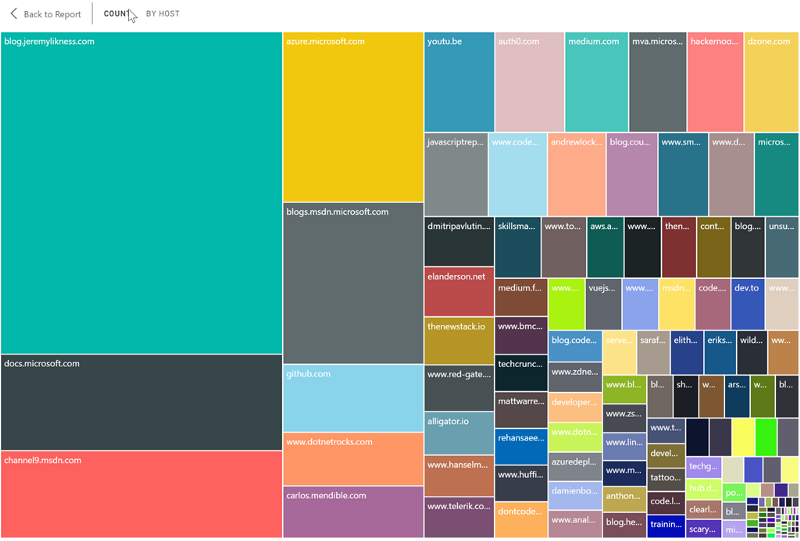Viewport: 800px width, 541px height.
Task: Select the blue dev.to tile
Action: click(x=748, y=305)
